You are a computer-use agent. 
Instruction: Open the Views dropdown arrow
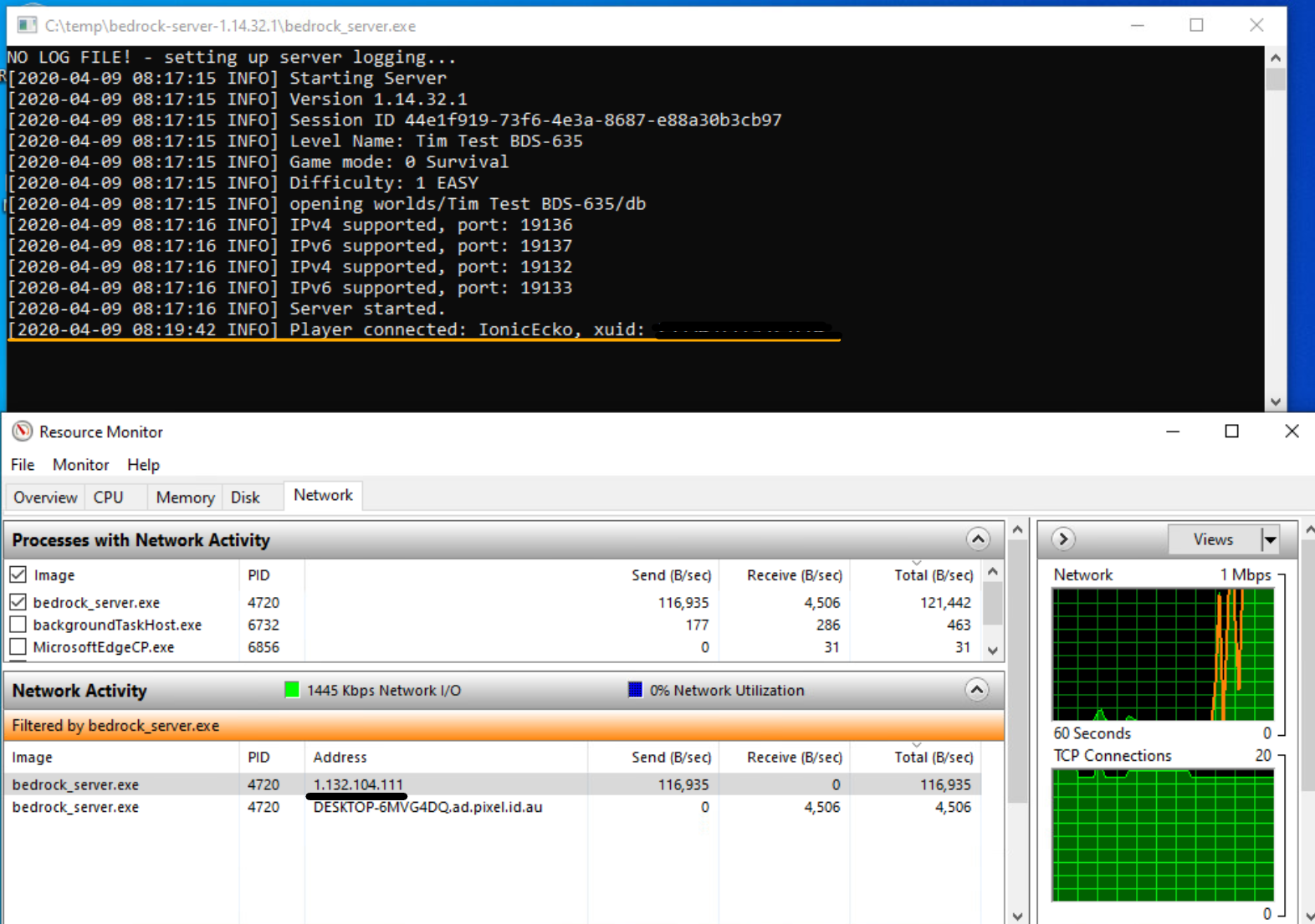click(1270, 539)
